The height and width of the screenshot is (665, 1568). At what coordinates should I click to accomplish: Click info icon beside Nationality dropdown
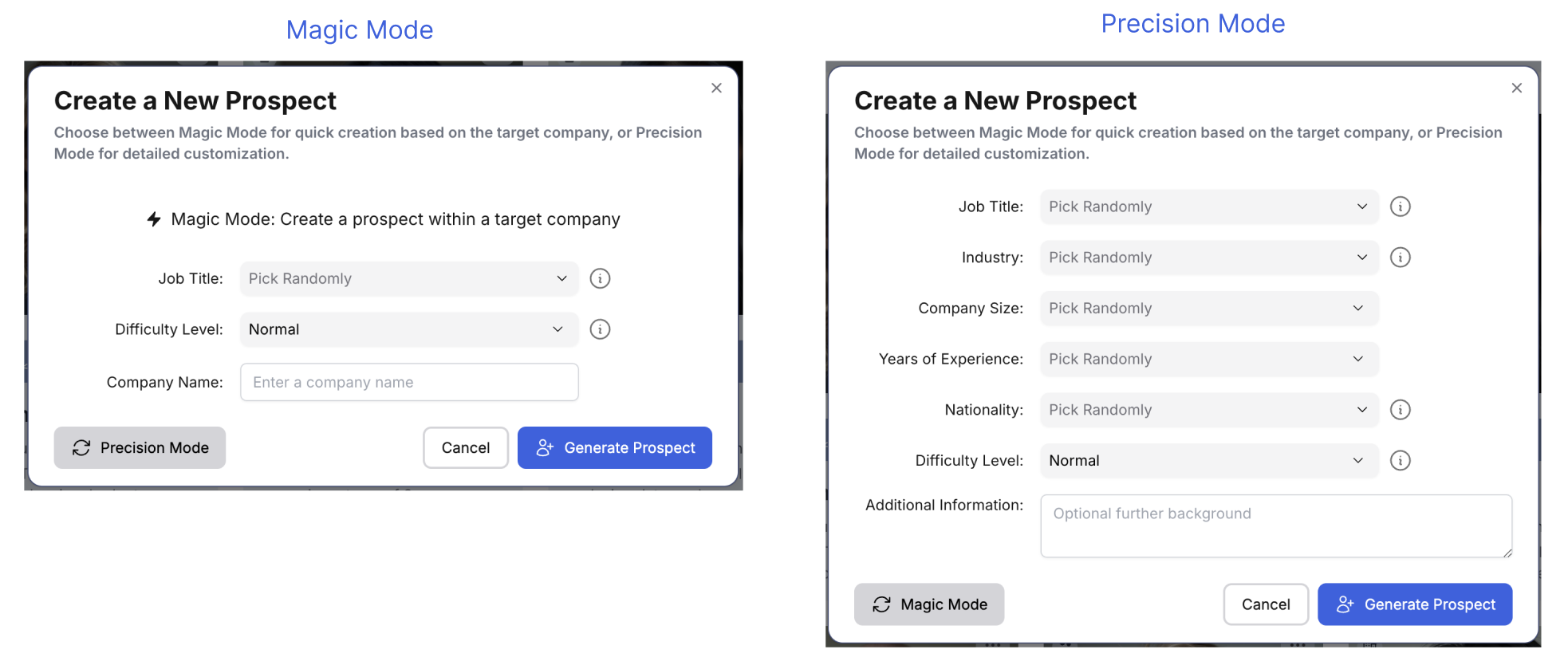(x=1400, y=410)
